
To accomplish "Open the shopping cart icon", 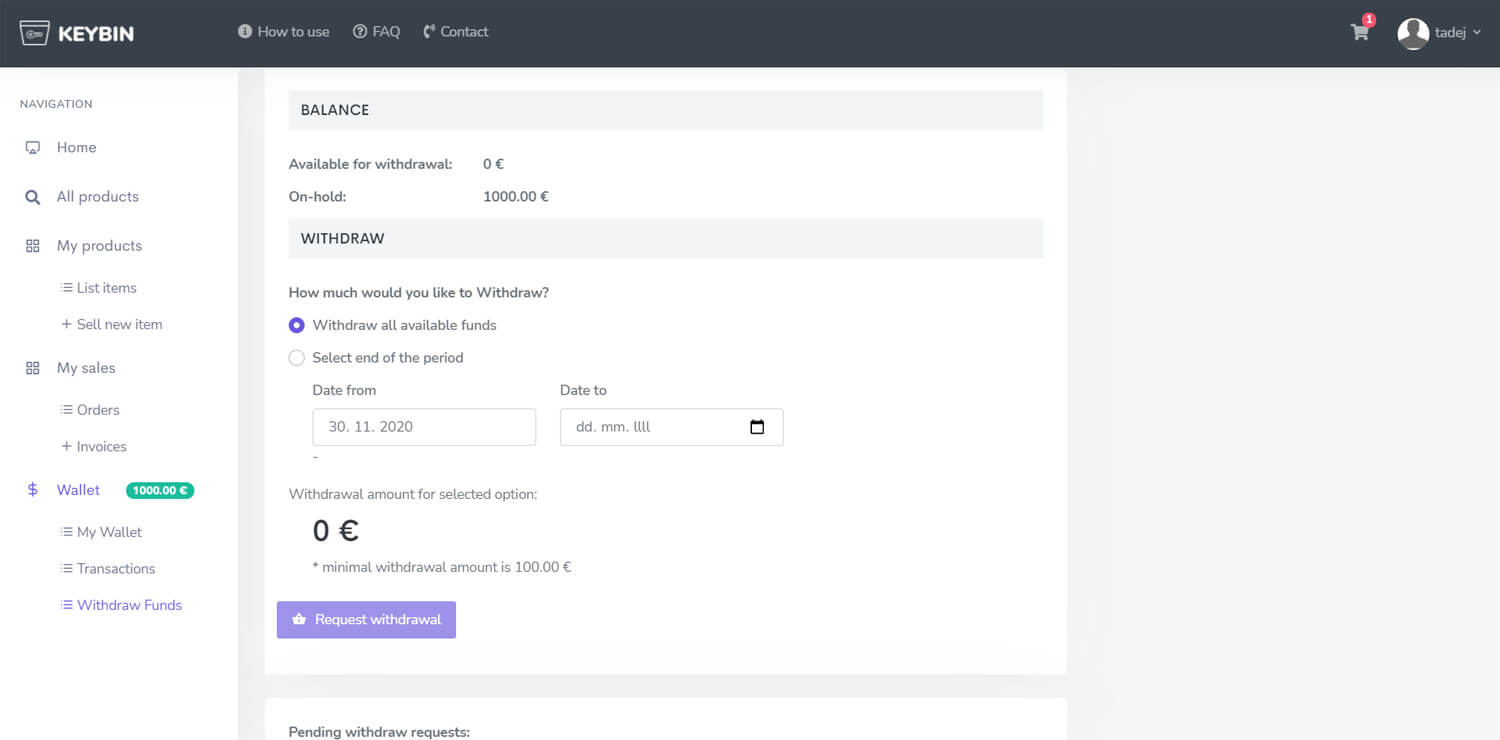I will coord(1359,33).
